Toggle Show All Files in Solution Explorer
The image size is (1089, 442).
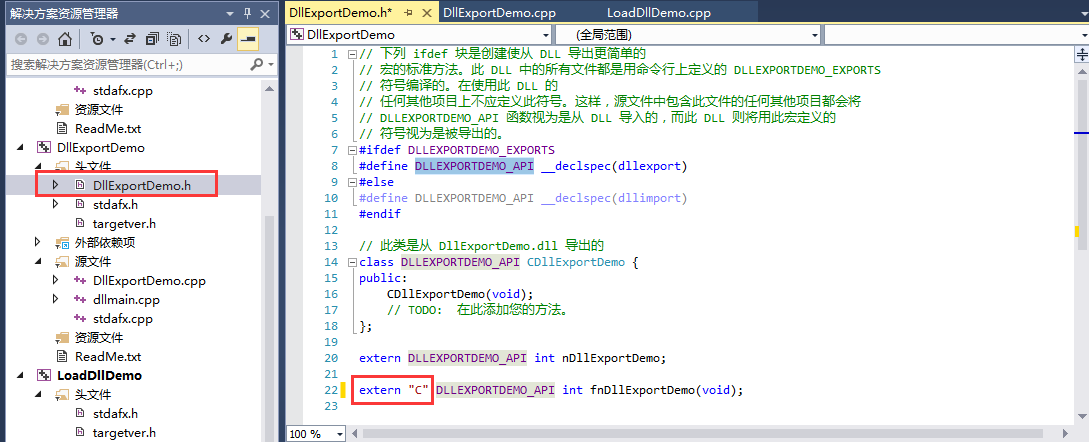pos(176,39)
